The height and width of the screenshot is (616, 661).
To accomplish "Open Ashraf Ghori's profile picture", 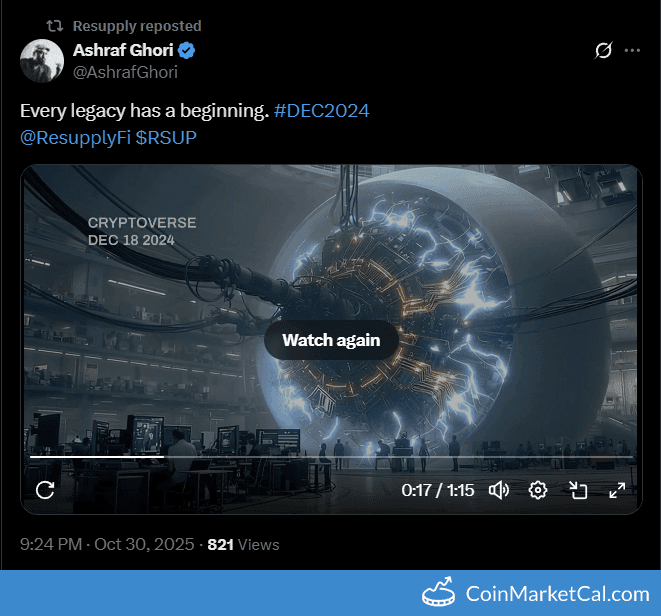I will click(42, 61).
